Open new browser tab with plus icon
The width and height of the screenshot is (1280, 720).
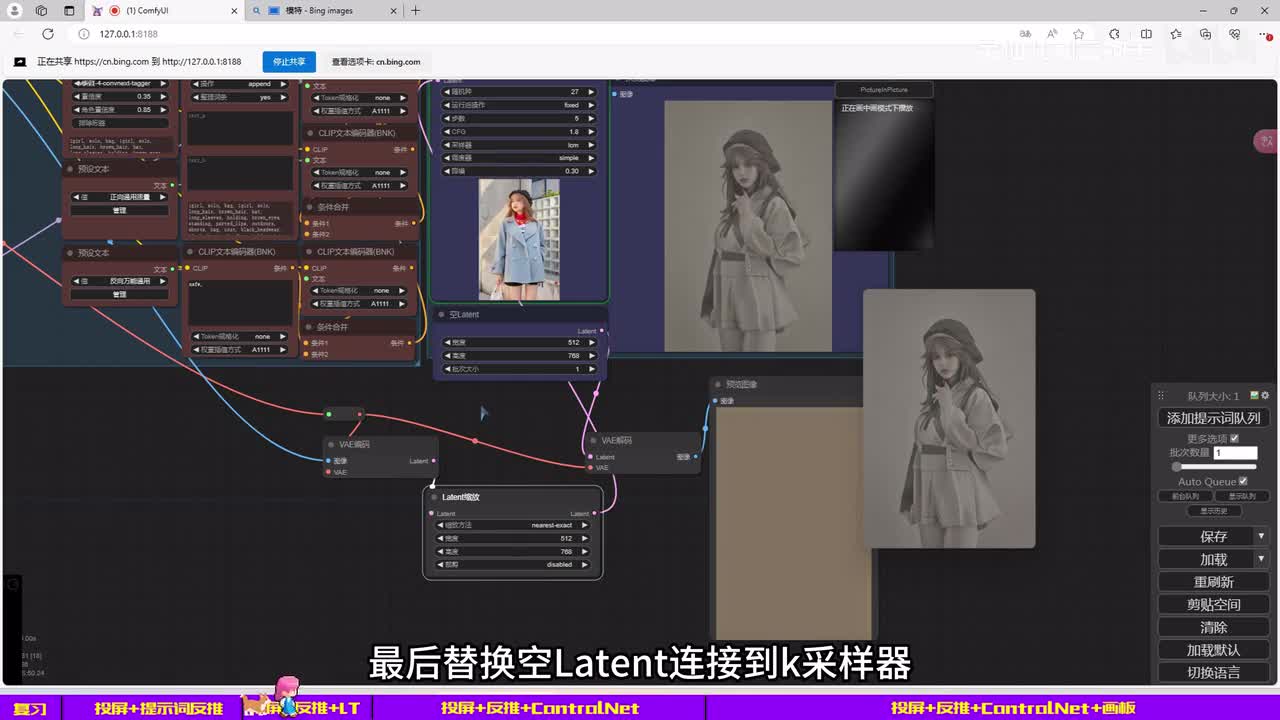coord(415,11)
